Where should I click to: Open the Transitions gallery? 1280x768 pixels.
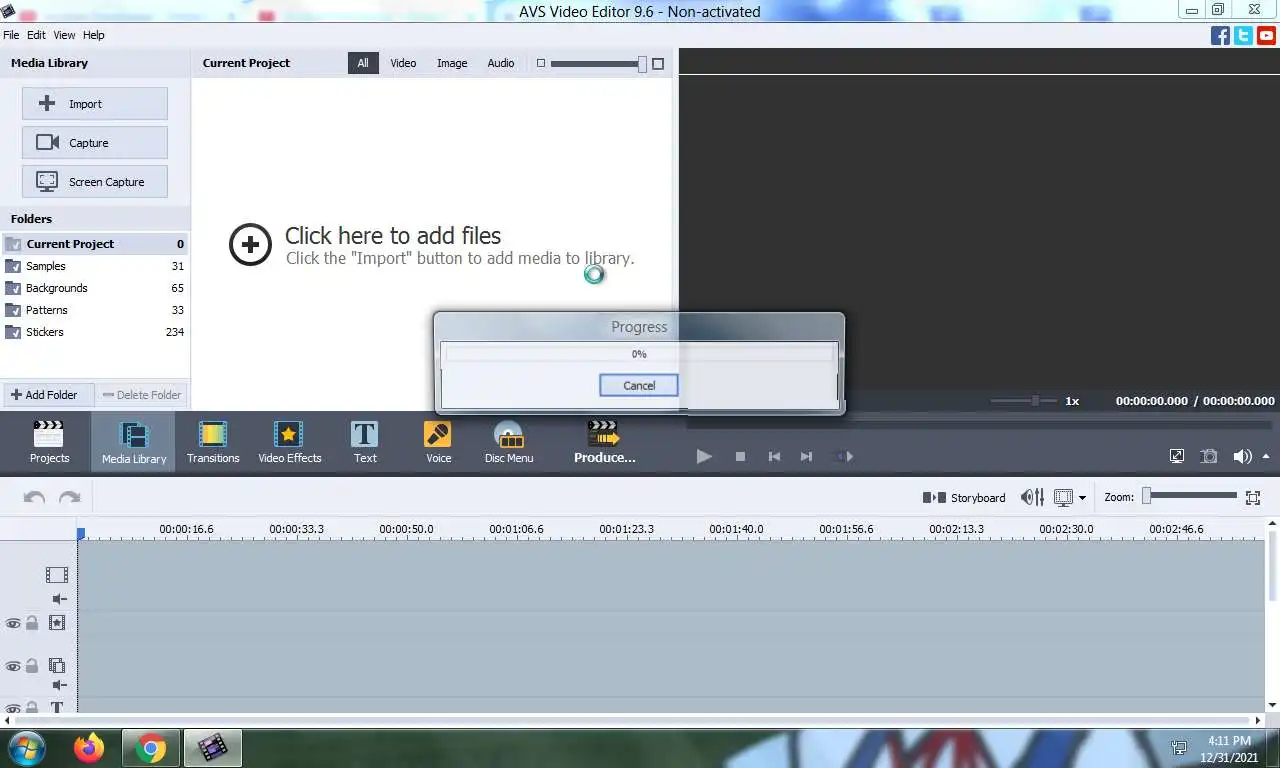click(213, 442)
